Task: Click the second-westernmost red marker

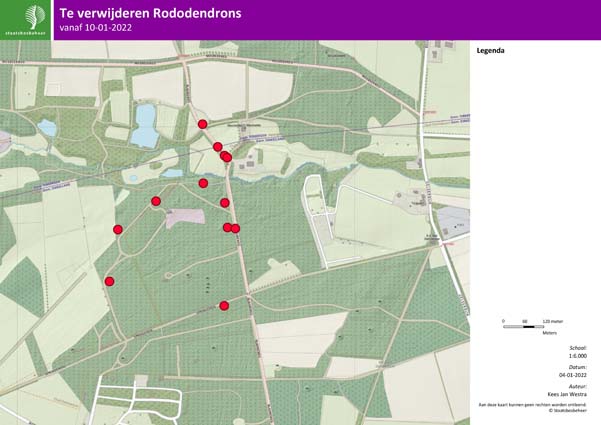Action: click(118, 229)
